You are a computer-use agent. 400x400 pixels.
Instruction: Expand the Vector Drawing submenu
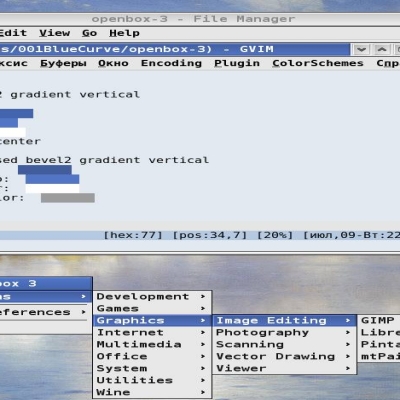click(284, 356)
